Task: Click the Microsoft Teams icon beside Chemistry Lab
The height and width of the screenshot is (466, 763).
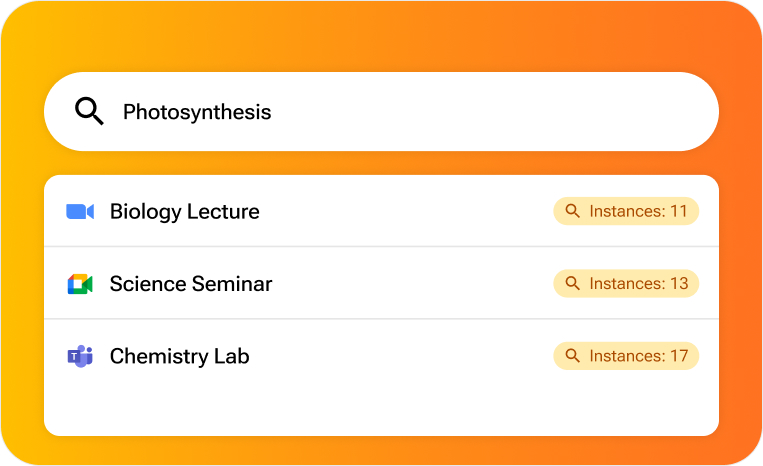Action: pos(80,357)
